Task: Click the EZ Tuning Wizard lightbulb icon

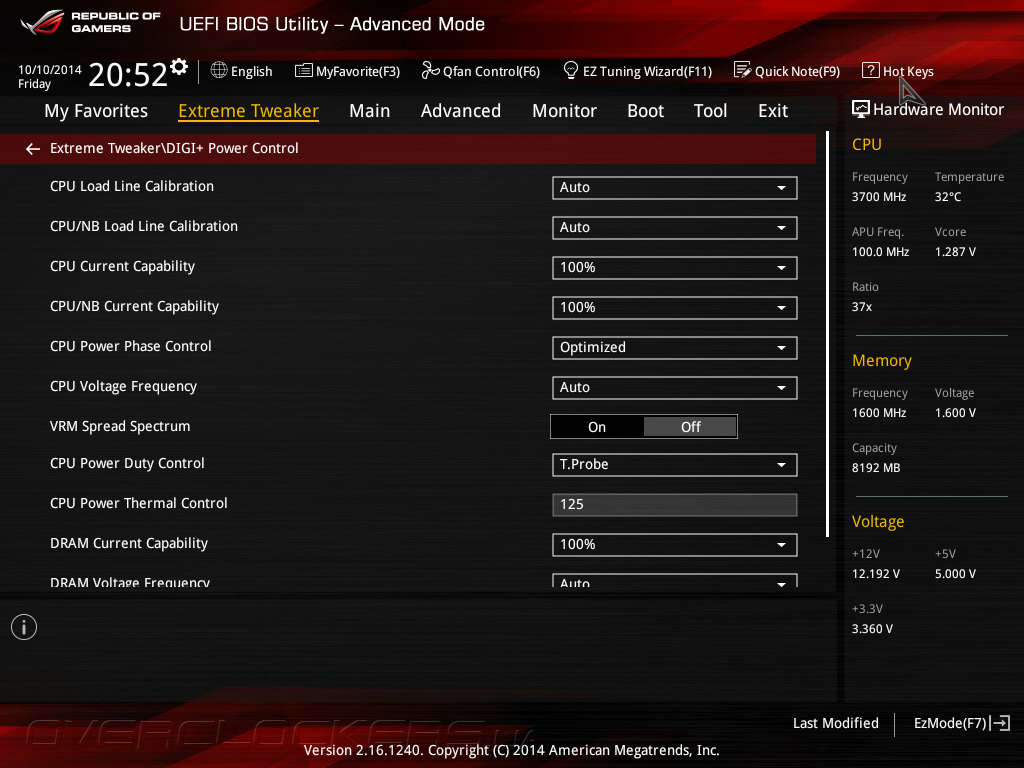Action: pos(570,70)
